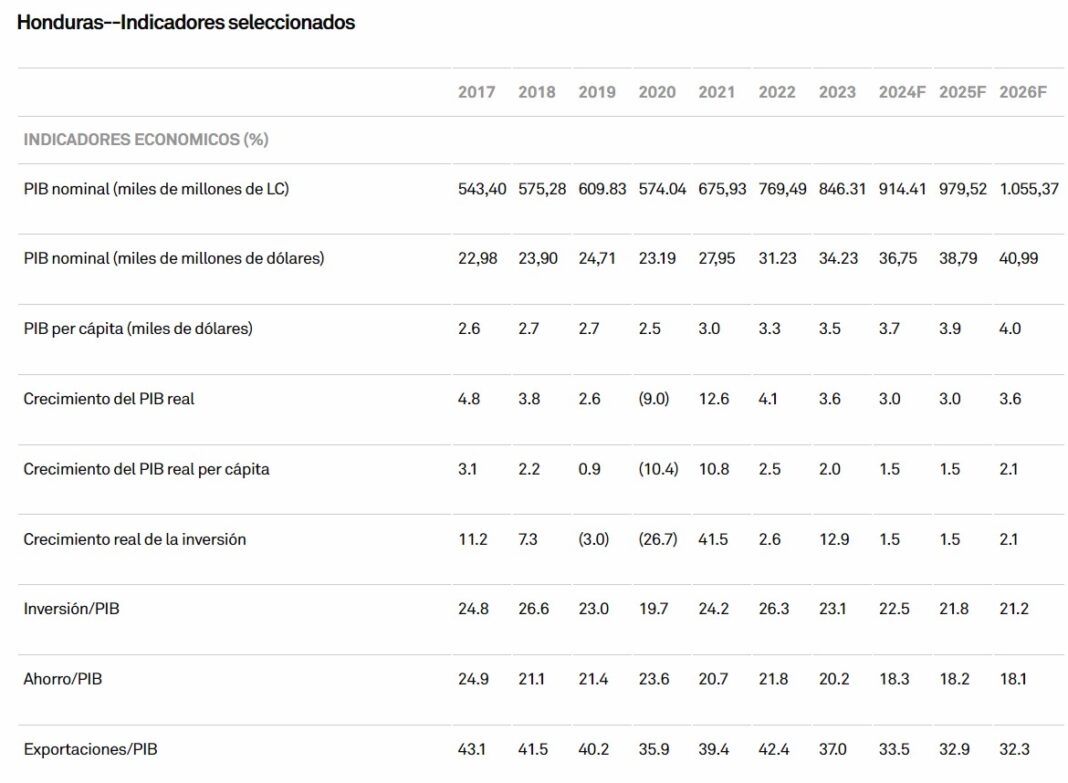Select the PIB nominal (millones de LC) row label

(x=156, y=188)
